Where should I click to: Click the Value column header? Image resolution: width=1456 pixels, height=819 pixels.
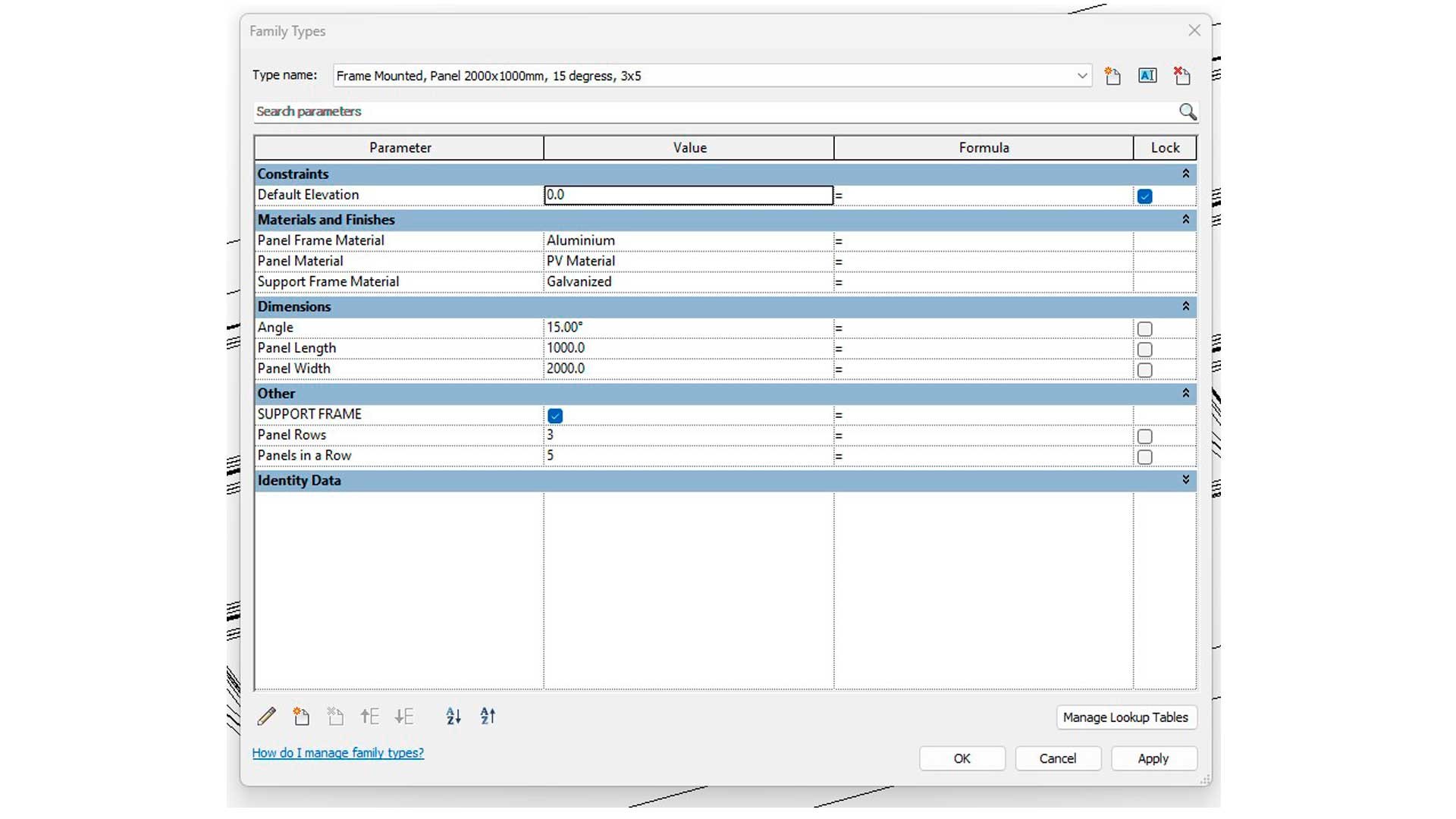(x=689, y=148)
